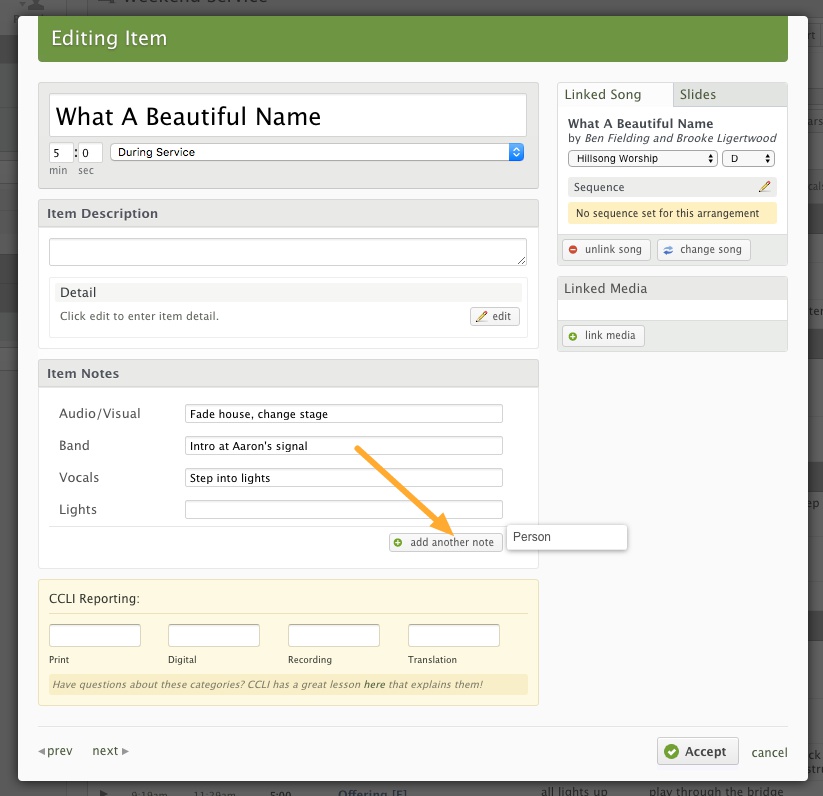Click the Ben Fielding and Brooke Ligertwood text
Image resolution: width=823 pixels, height=796 pixels.
(x=680, y=138)
